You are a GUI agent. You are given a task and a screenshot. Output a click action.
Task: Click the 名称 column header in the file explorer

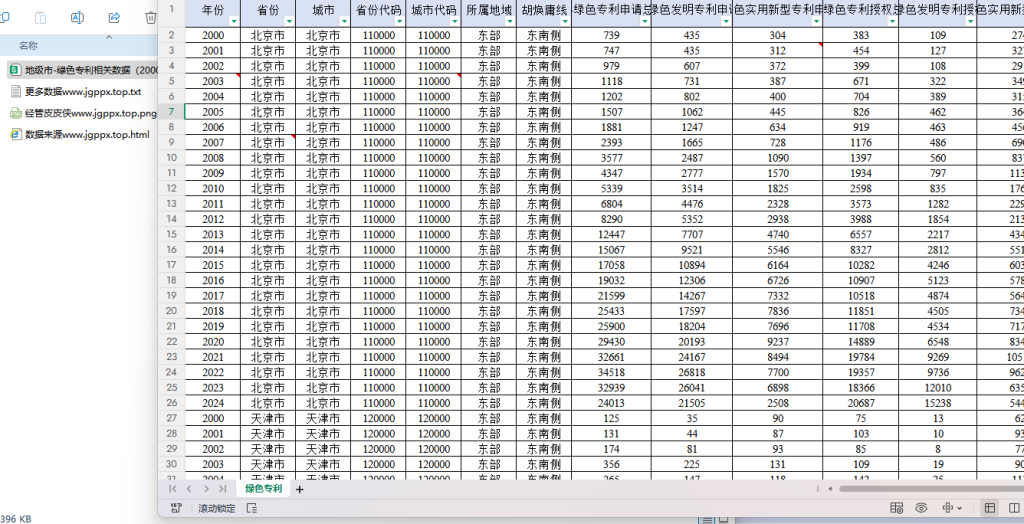(x=27, y=45)
